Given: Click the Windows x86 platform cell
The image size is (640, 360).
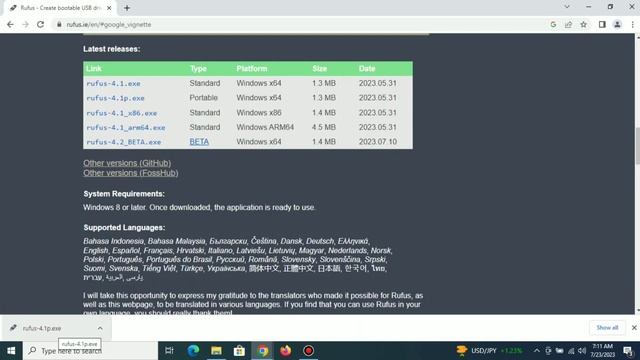Looking at the screenshot, I should 259,113.
